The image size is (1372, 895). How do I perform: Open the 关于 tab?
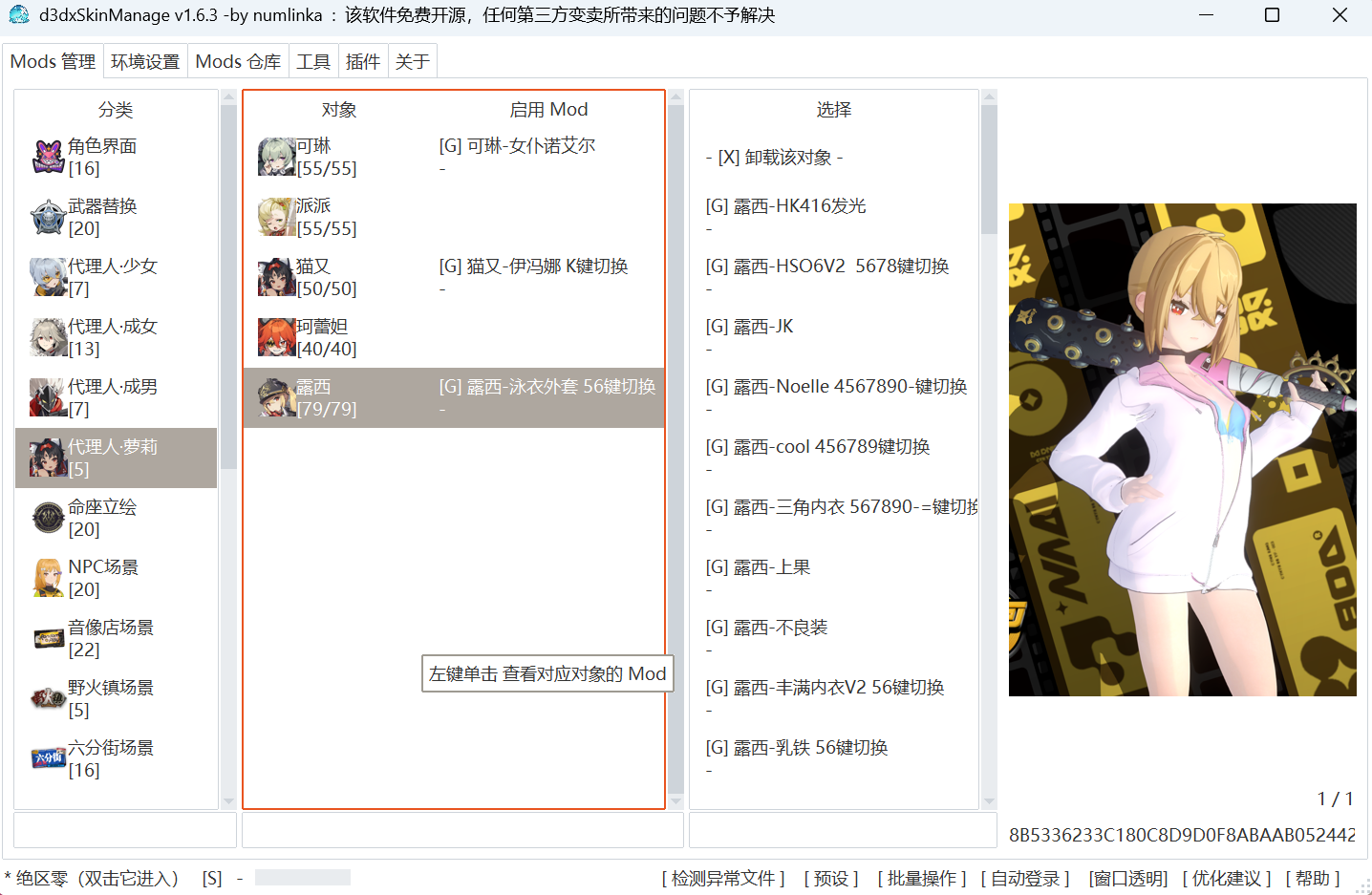[x=413, y=61]
